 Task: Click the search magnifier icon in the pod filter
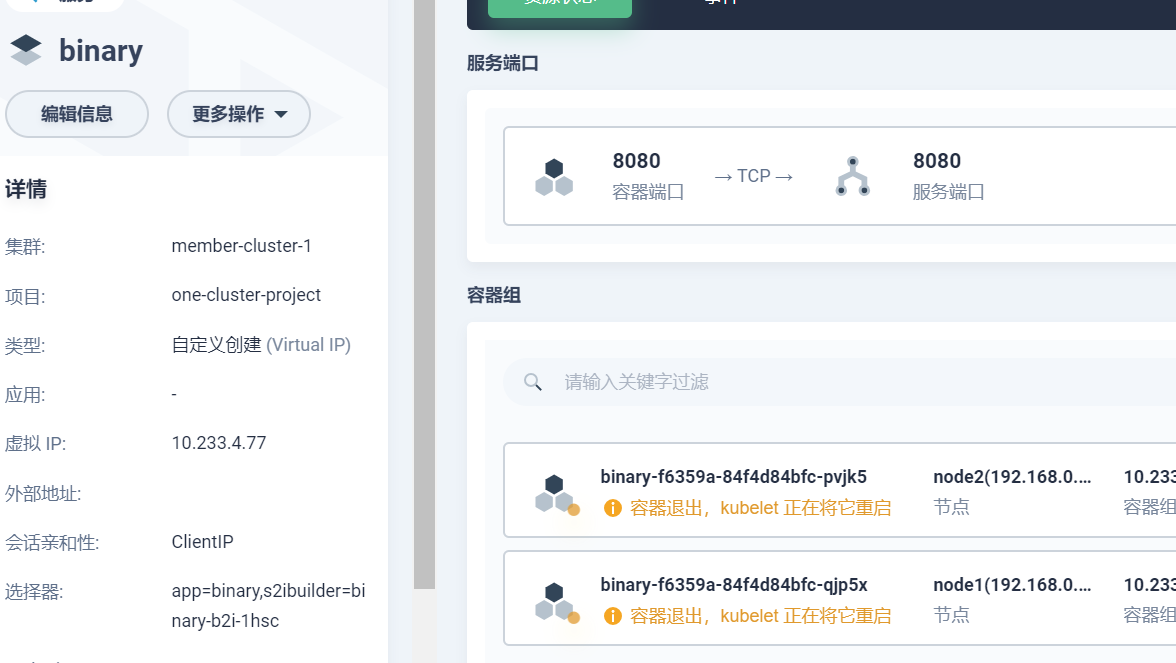tap(532, 382)
